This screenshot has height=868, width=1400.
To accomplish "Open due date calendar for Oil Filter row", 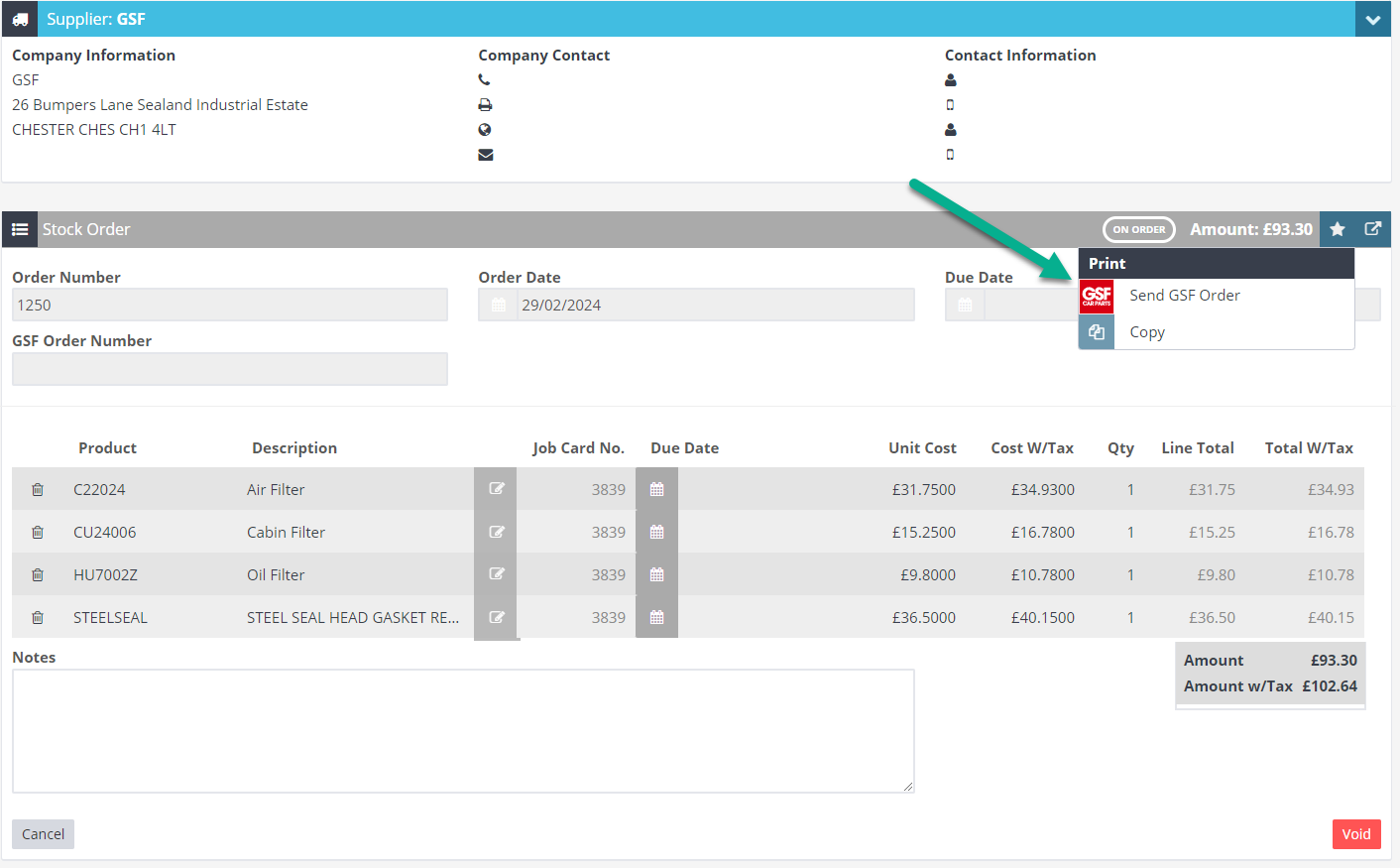I will point(656,574).
